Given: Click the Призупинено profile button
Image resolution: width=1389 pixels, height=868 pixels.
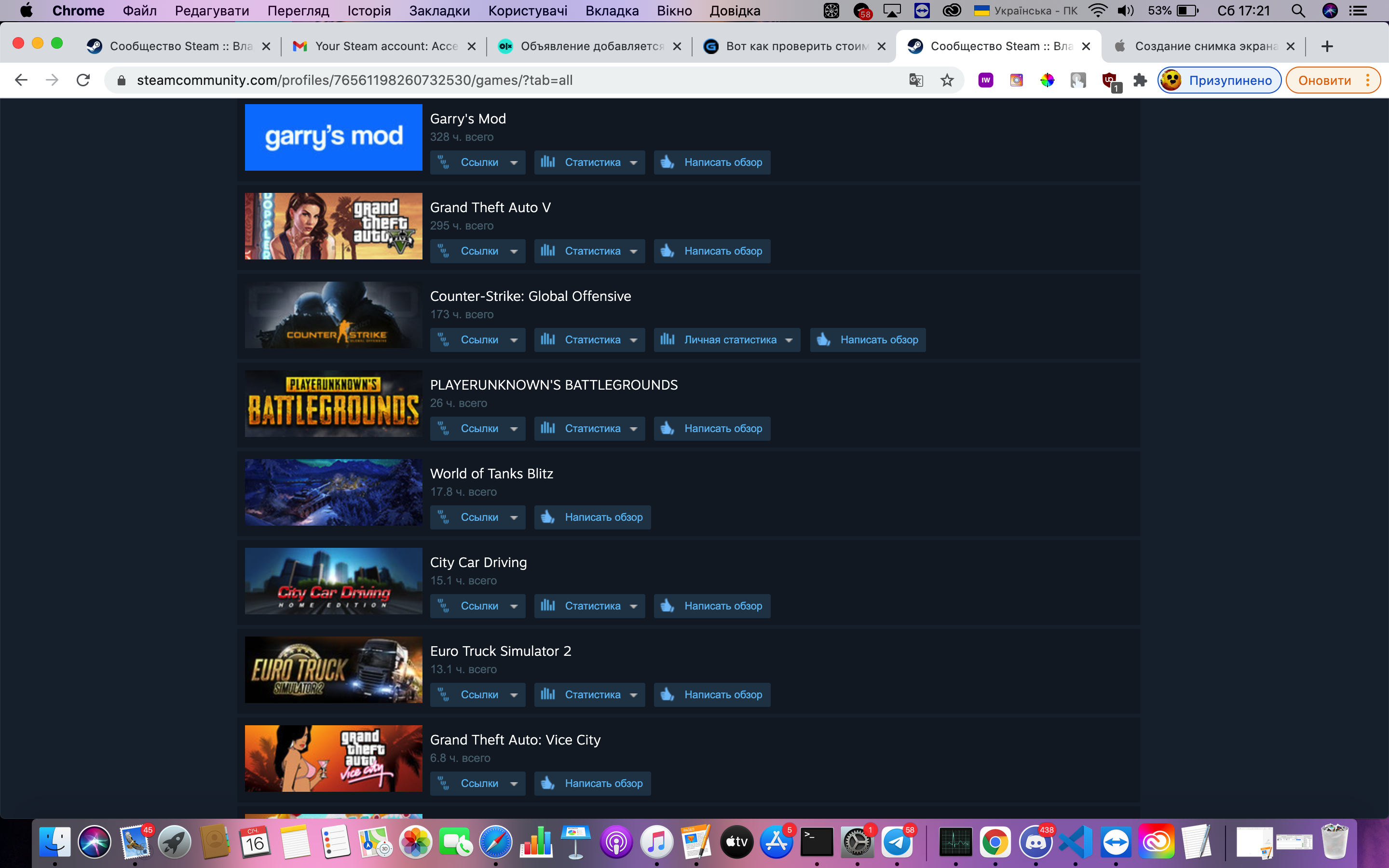Looking at the screenshot, I should pyautogui.click(x=1219, y=81).
